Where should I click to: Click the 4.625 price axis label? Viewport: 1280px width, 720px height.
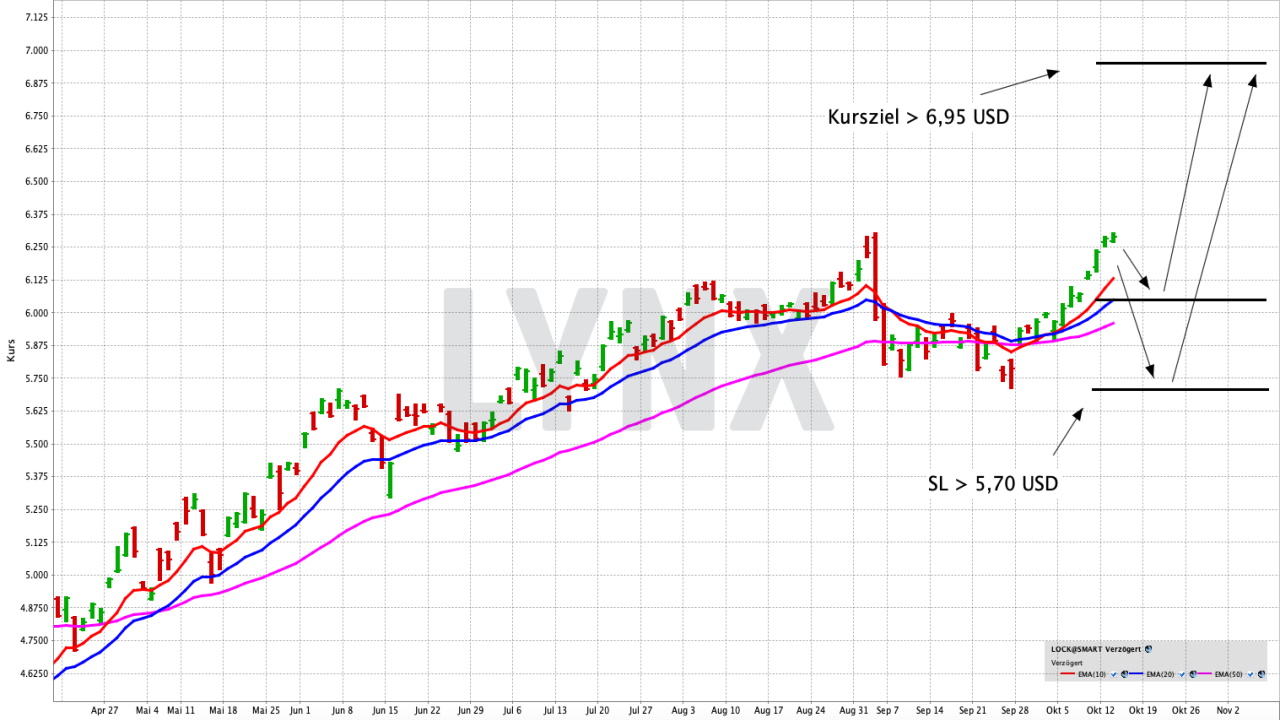tap(35, 673)
